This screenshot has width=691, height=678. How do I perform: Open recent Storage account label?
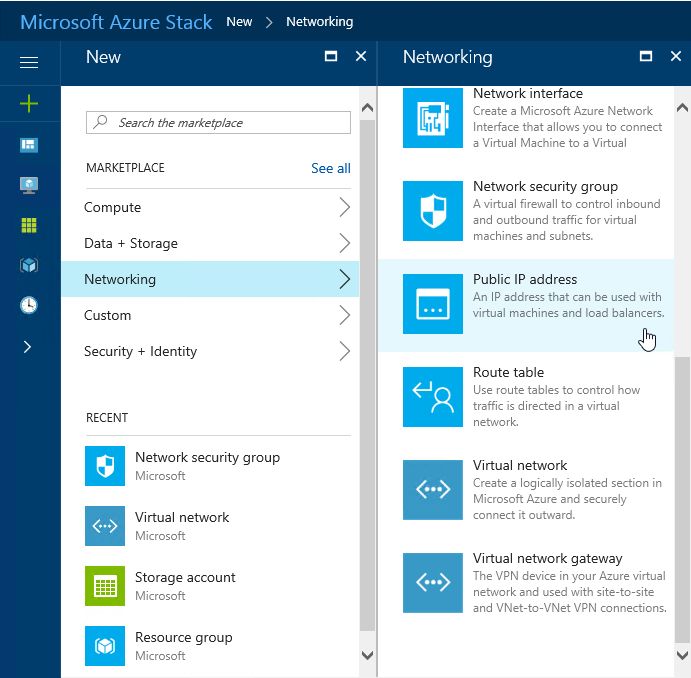(185, 577)
